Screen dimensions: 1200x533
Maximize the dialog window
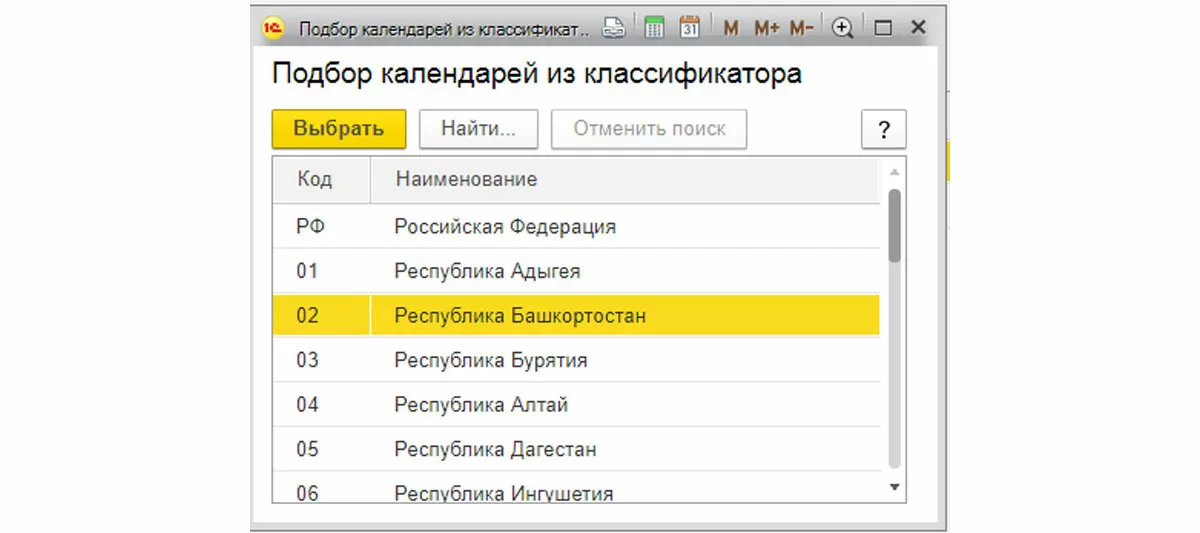coord(882,29)
